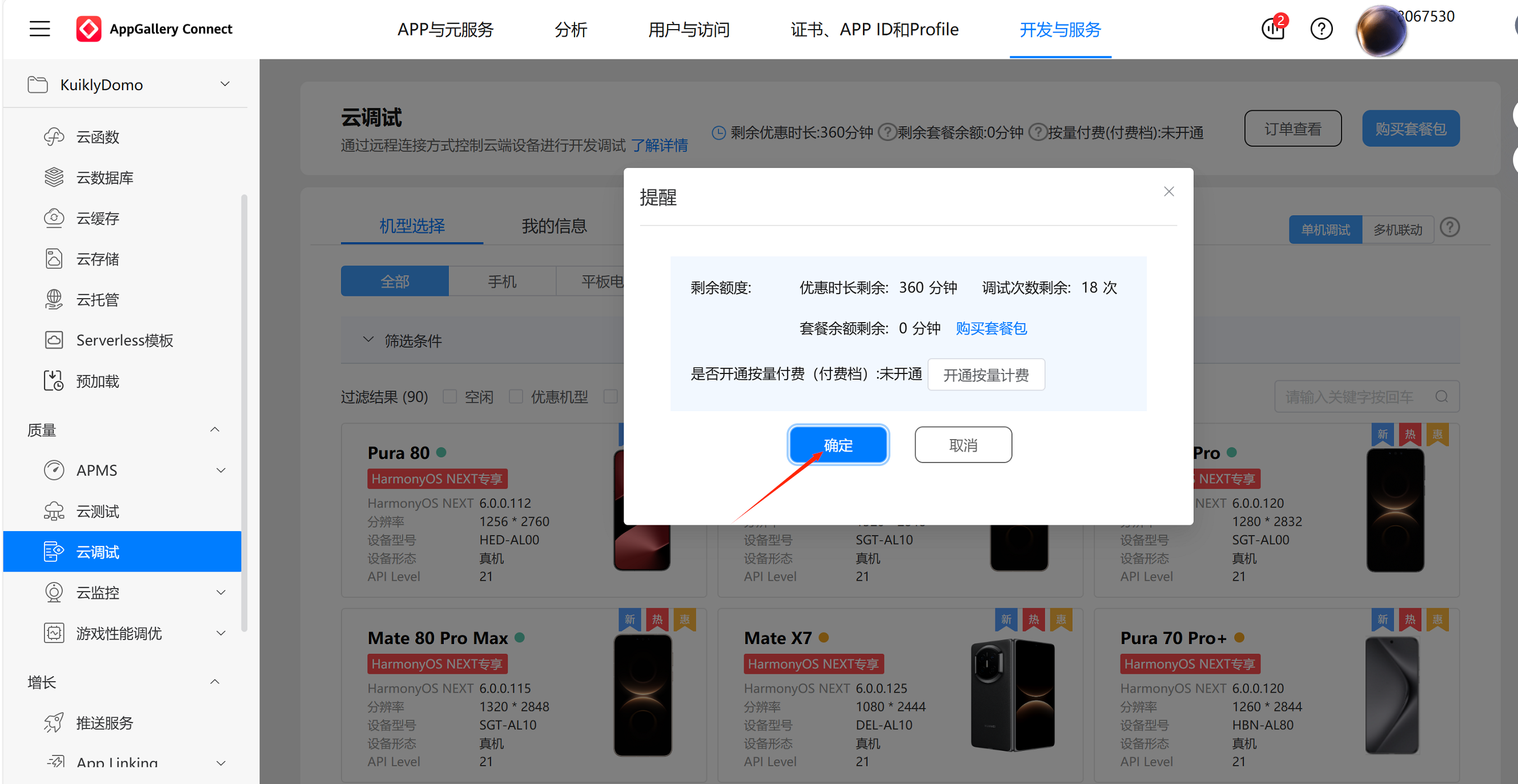Expand the APMS submenu chevron

(221, 471)
